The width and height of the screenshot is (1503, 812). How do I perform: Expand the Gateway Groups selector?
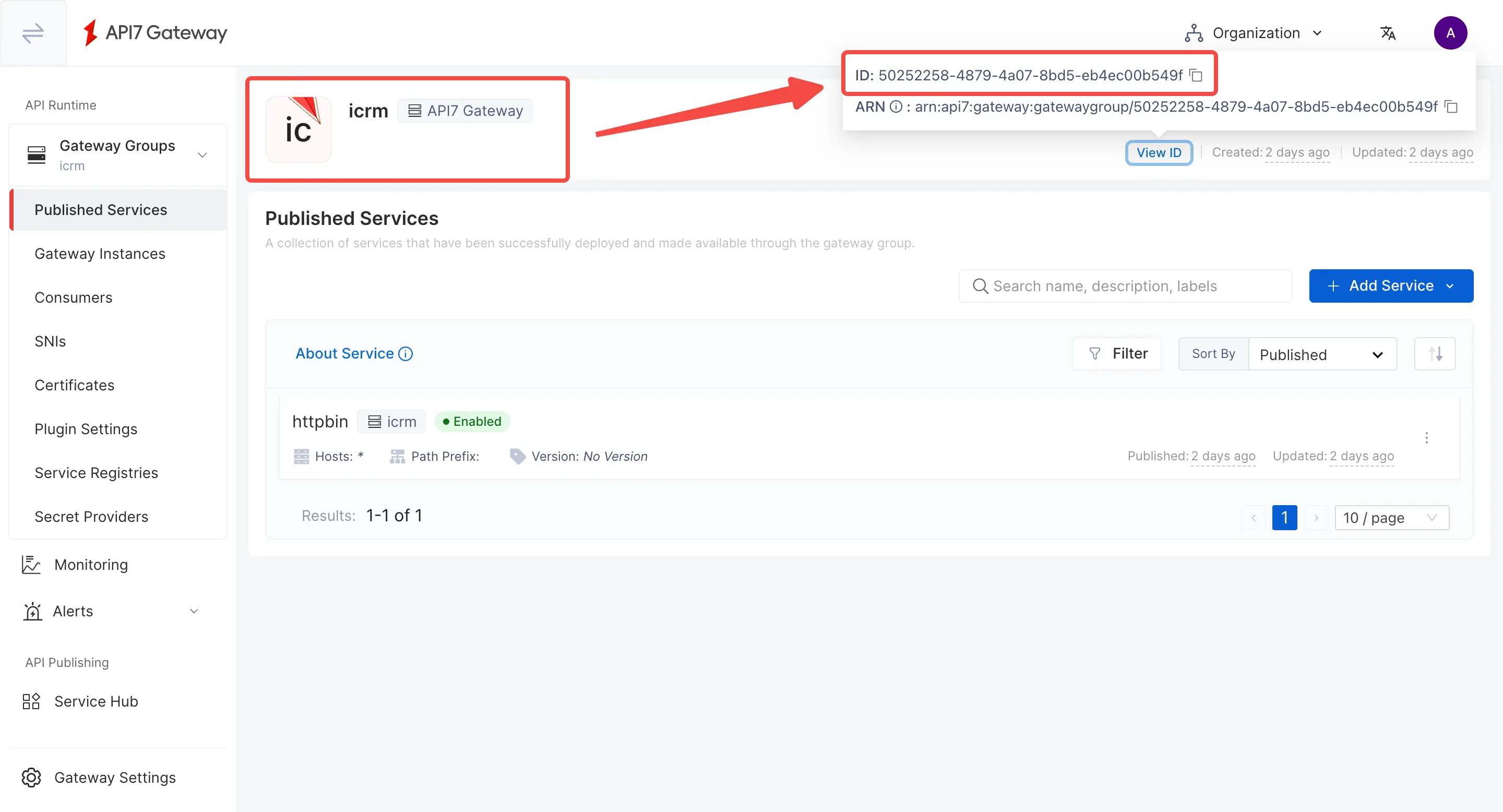202,154
